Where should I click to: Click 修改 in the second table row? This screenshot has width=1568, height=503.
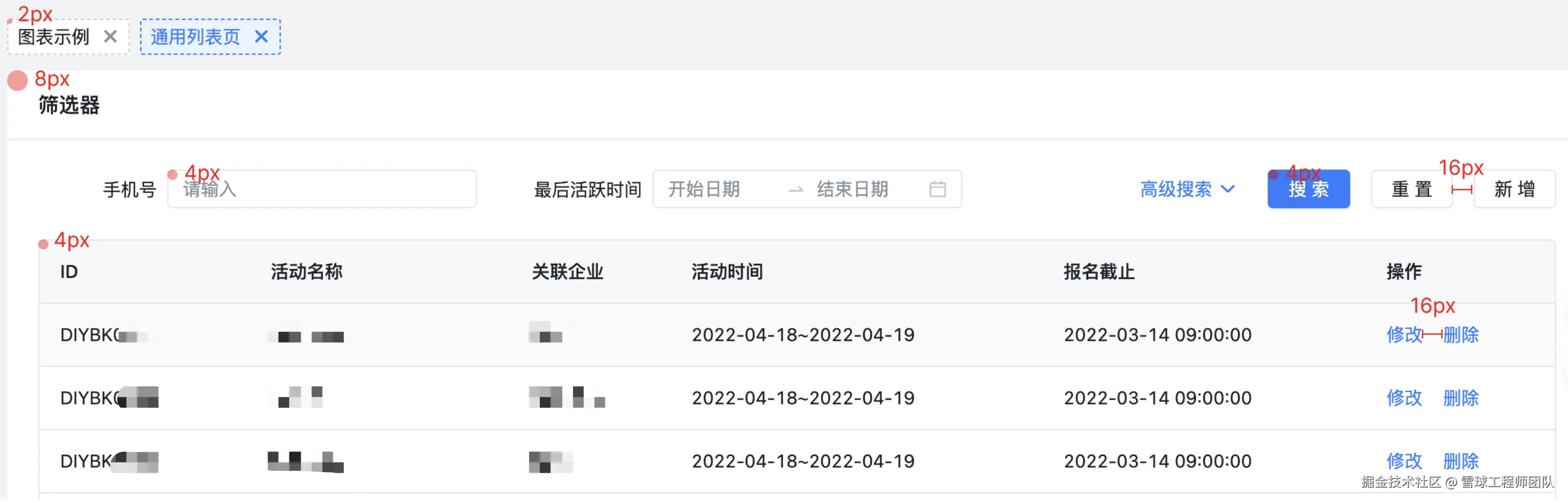point(1404,398)
